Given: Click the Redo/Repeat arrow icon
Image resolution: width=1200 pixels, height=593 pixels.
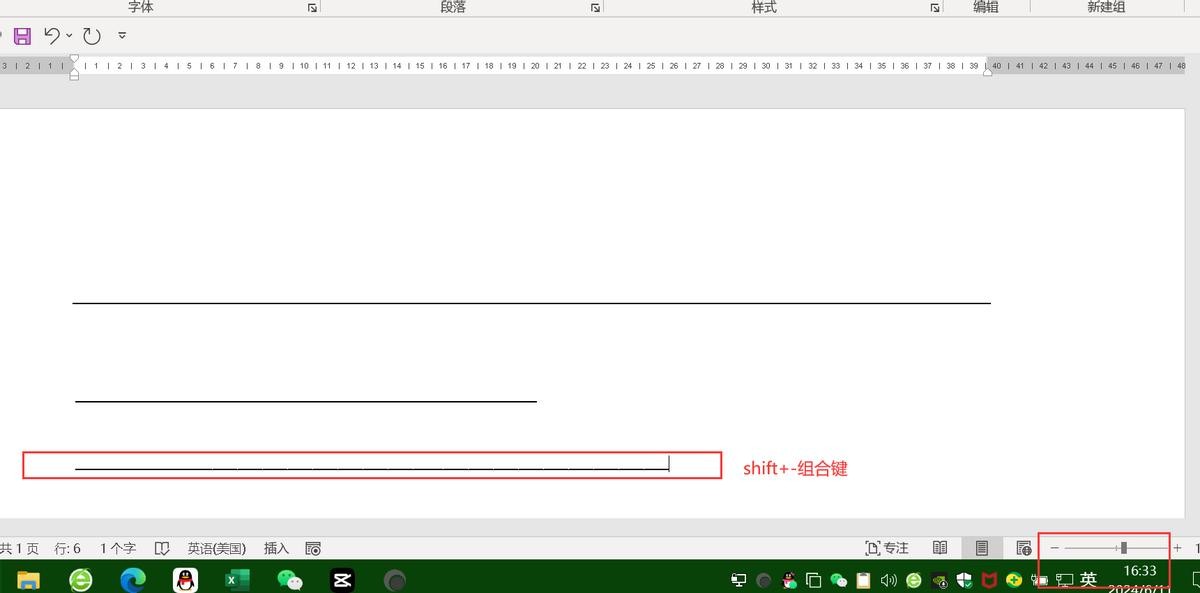Looking at the screenshot, I should coord(92,36).
